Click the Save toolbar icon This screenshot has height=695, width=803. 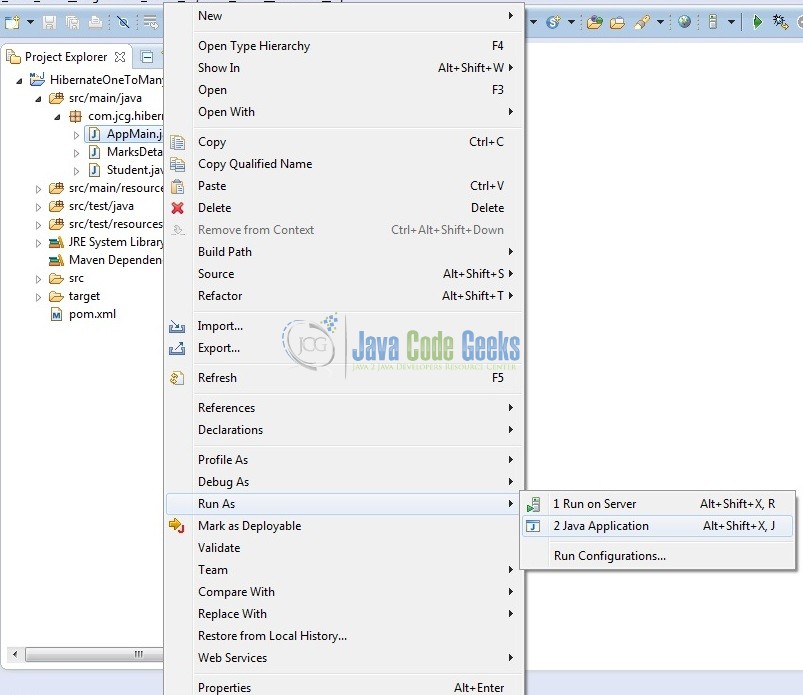click(x=49, y=22)
